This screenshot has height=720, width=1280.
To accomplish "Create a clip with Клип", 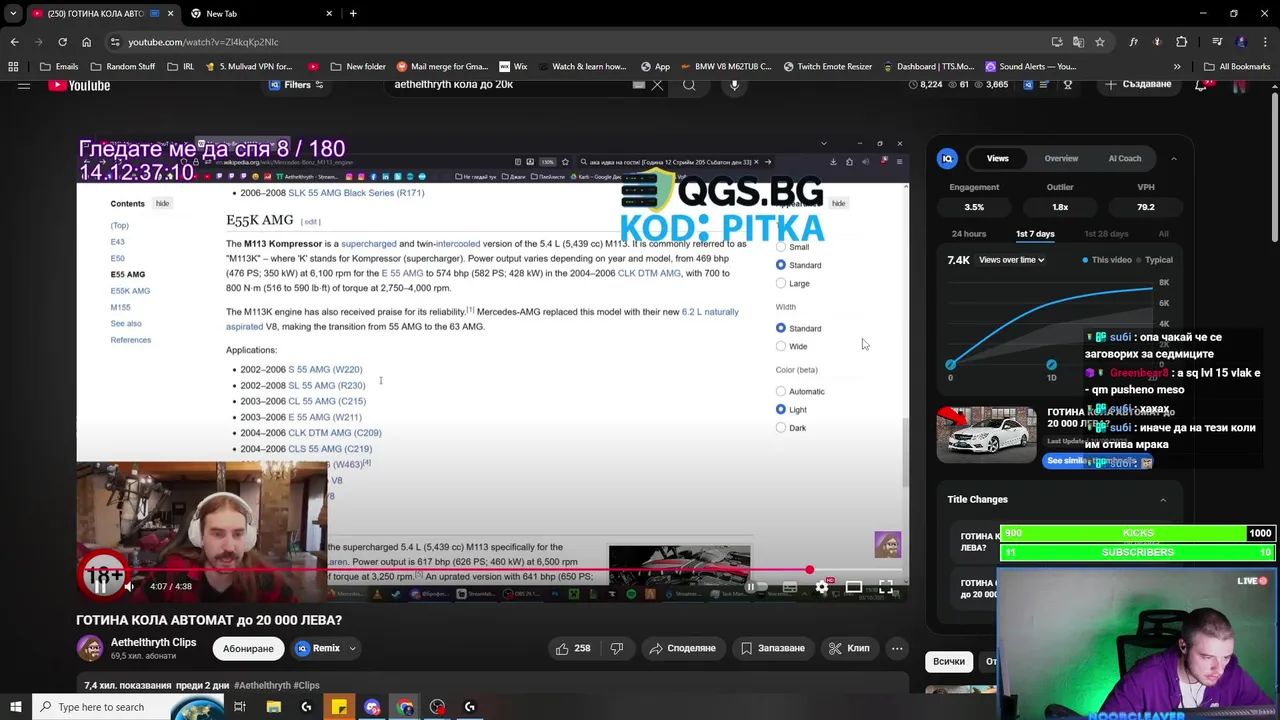I will click(849, 648).
